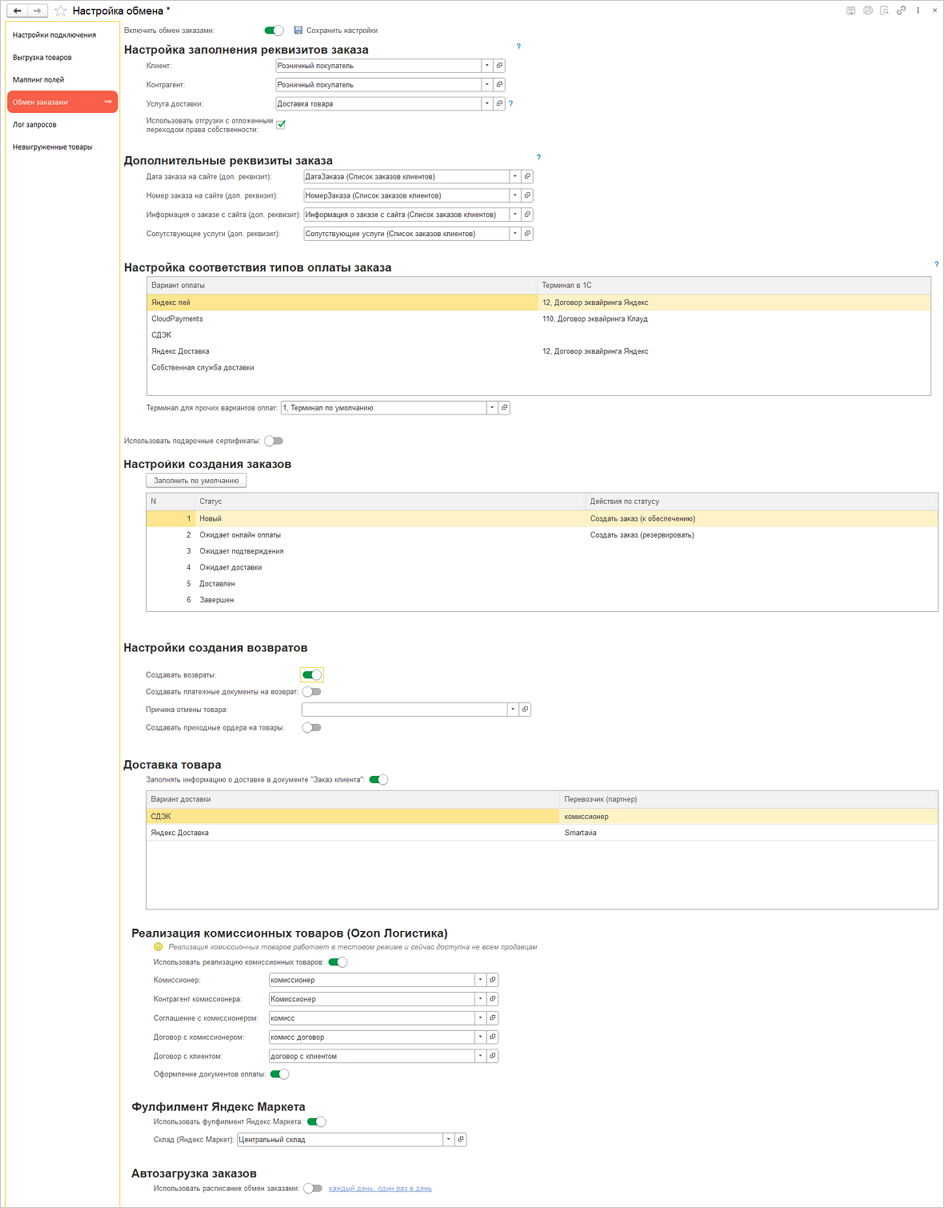Select Обмен заказами section in sidebar

click(x=62, y=102)
